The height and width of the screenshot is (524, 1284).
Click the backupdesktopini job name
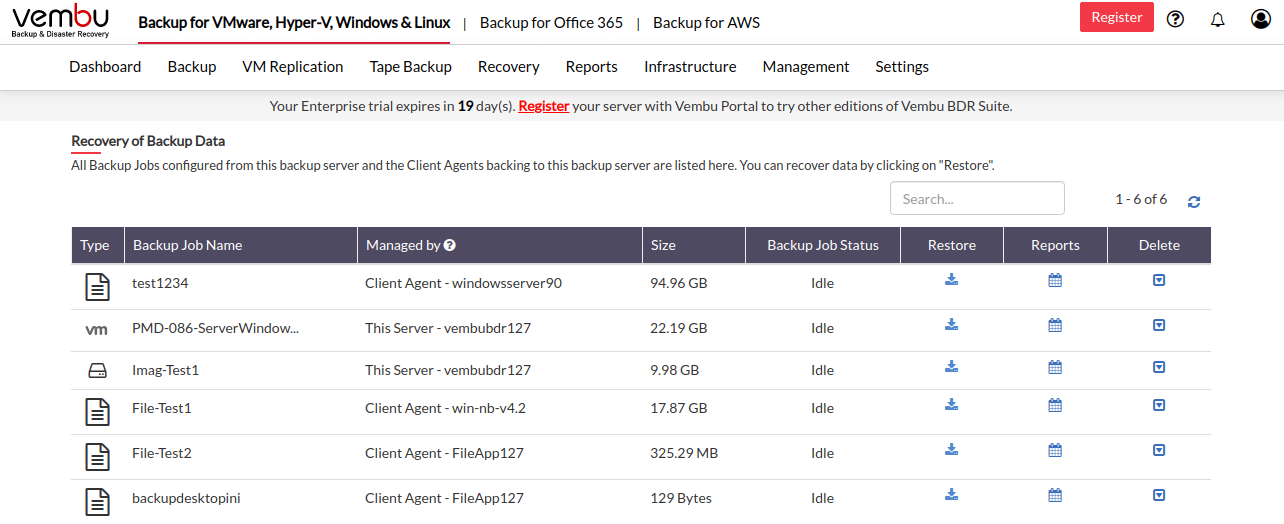coord(187,498)
